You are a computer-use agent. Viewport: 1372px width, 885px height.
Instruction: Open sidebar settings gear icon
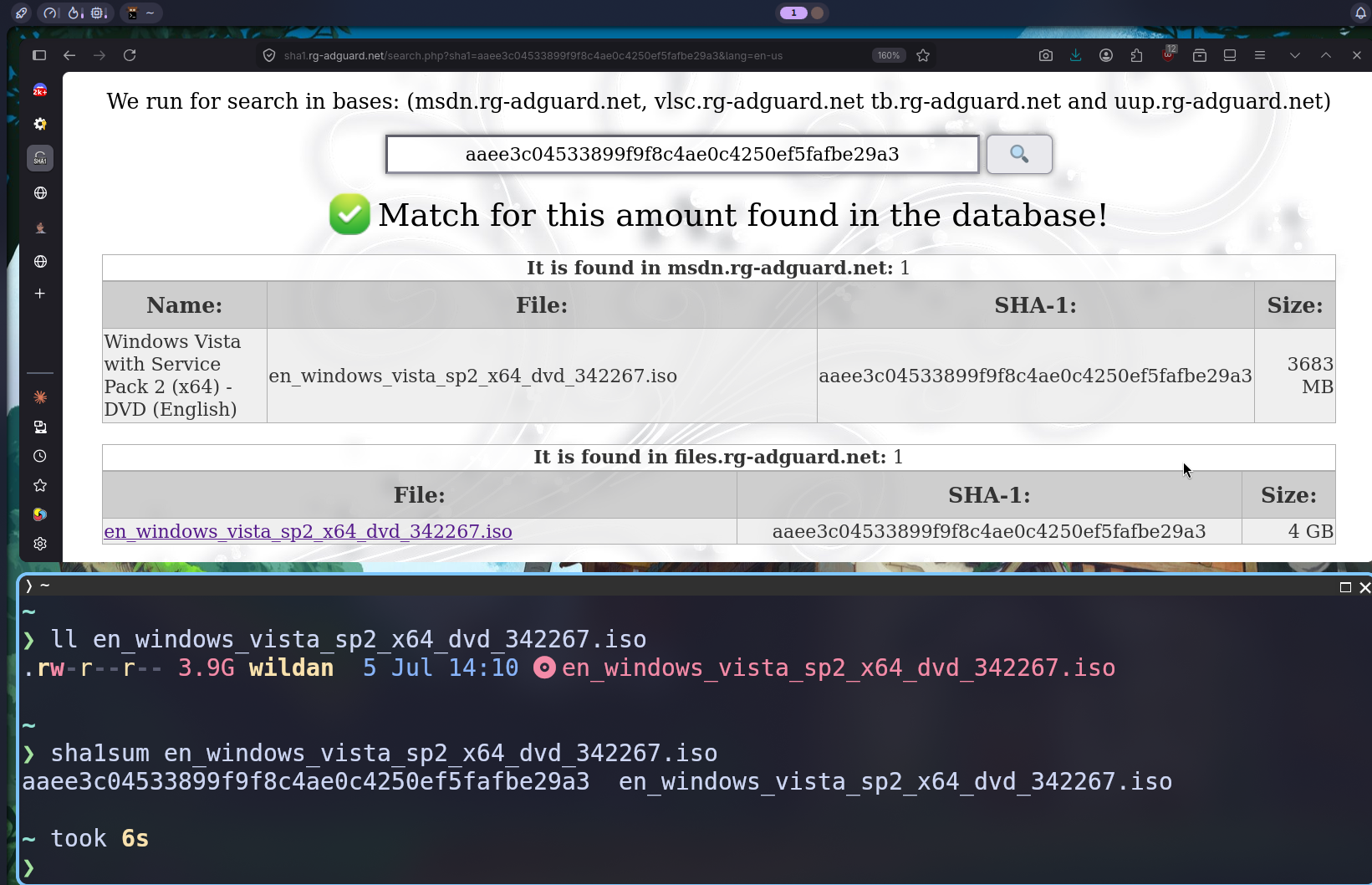click(39, 544)
